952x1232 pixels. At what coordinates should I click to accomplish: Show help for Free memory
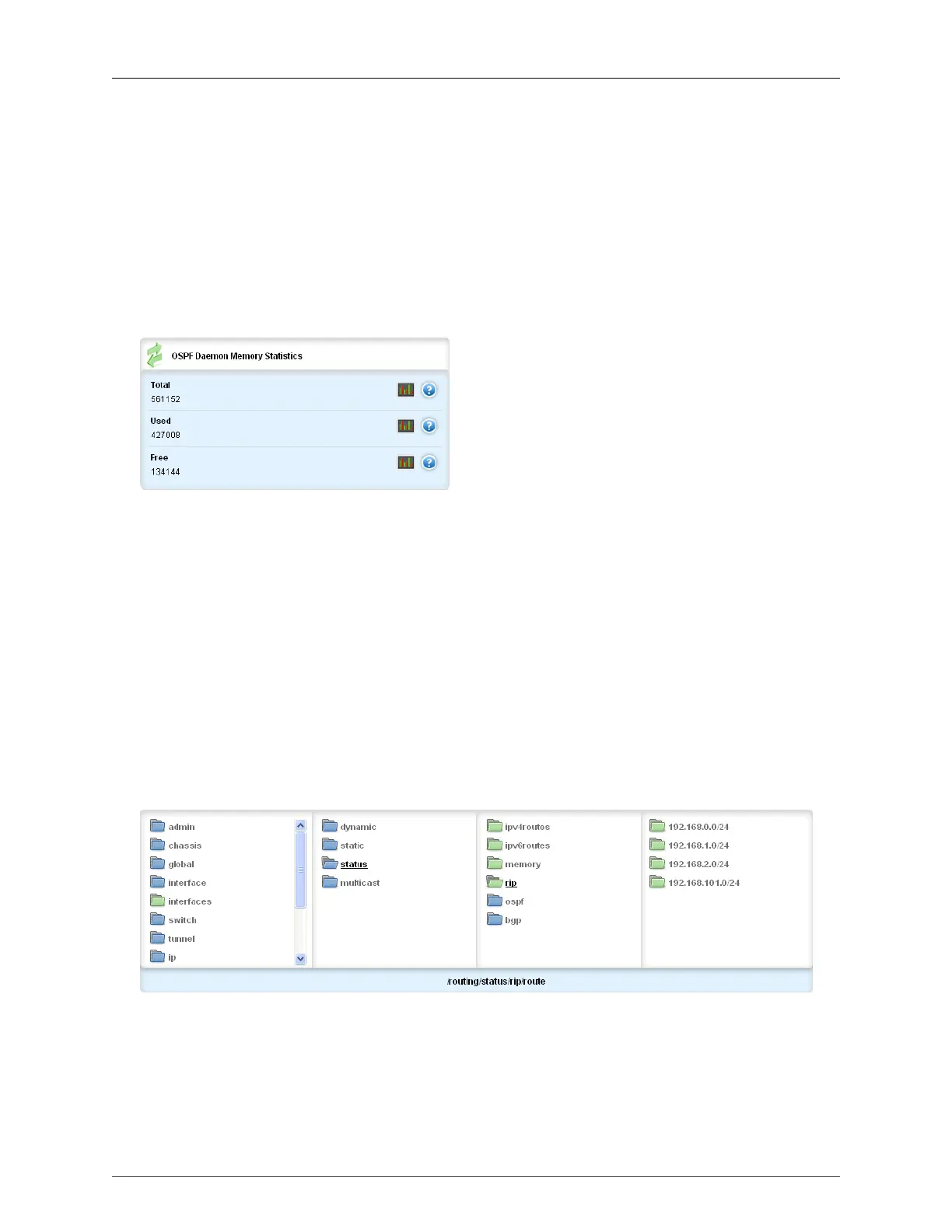click(x=429, y=462)
